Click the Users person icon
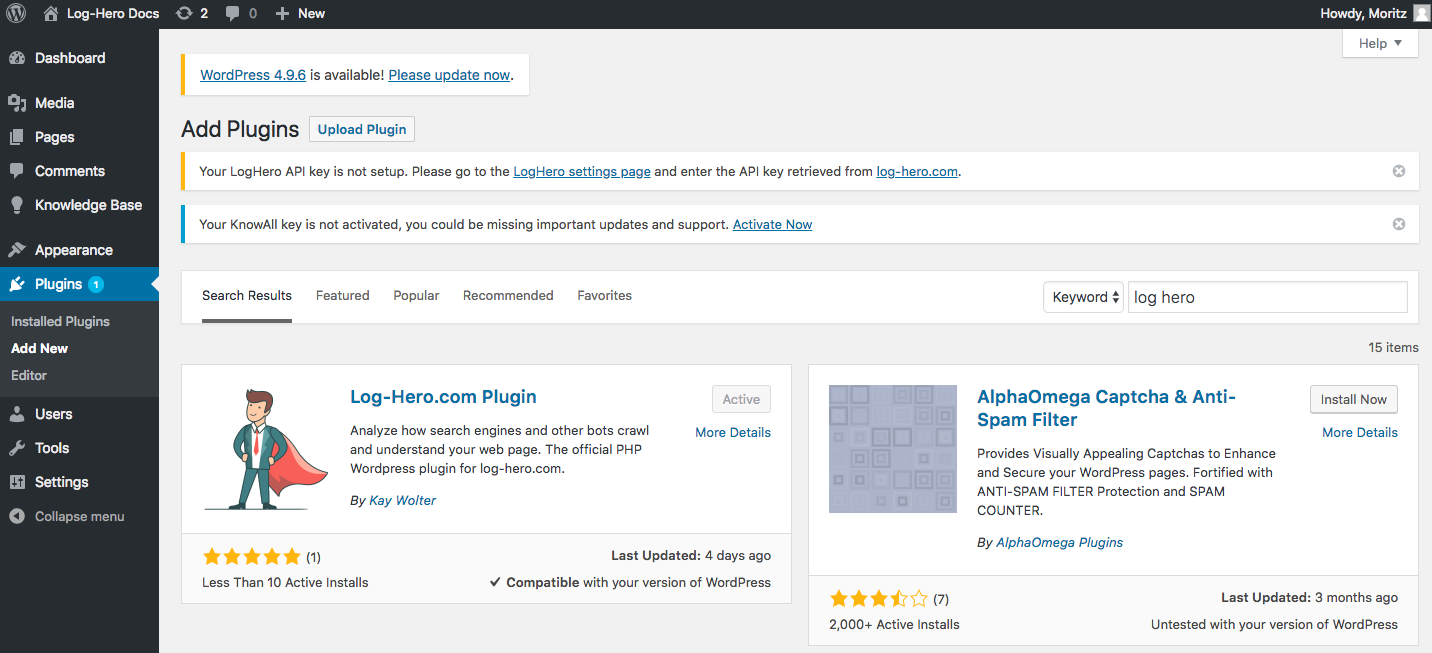Viewport: 1432px width, 653px height. (17, 414)
